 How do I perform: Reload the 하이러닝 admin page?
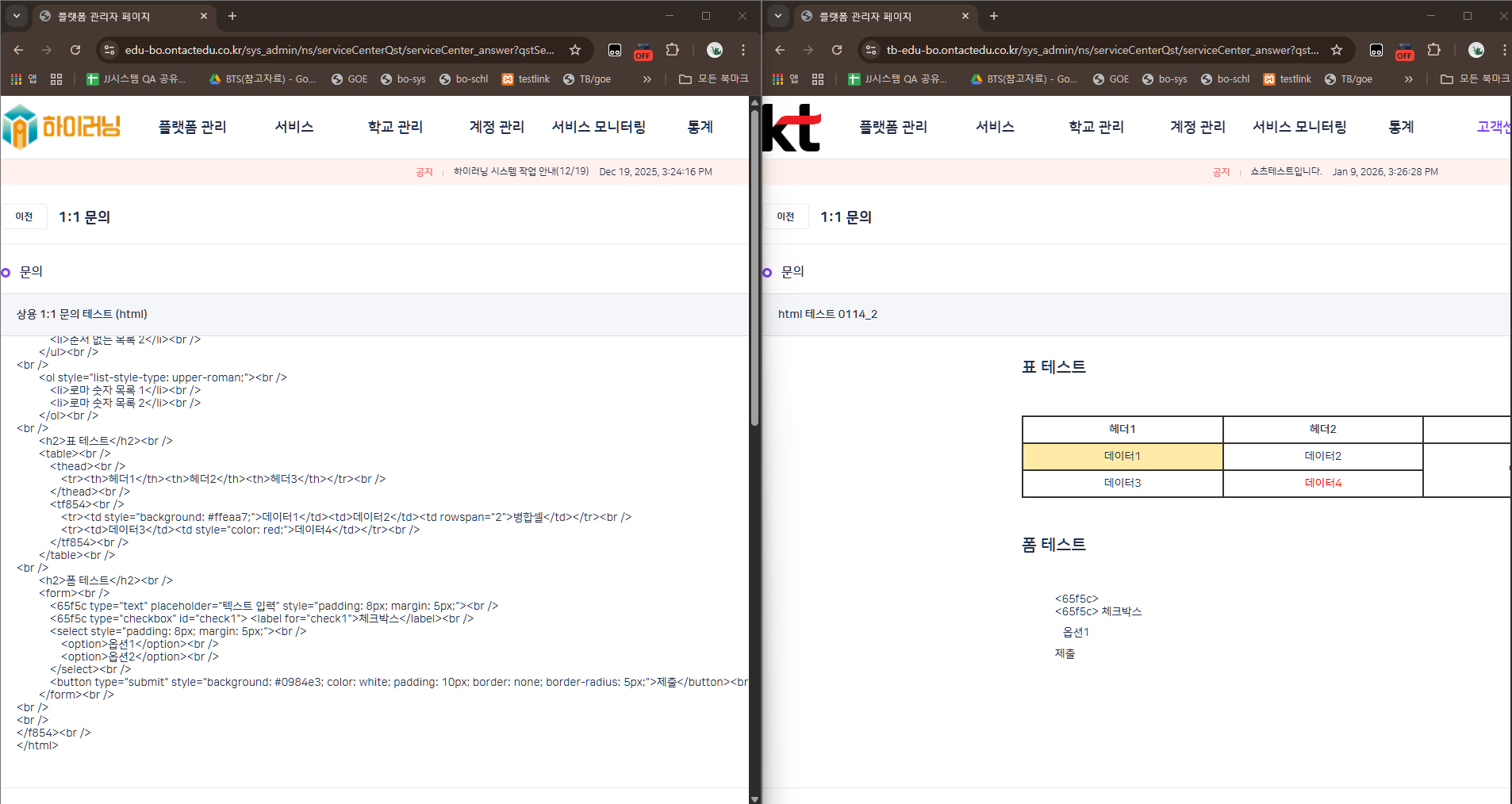[75, 50]
